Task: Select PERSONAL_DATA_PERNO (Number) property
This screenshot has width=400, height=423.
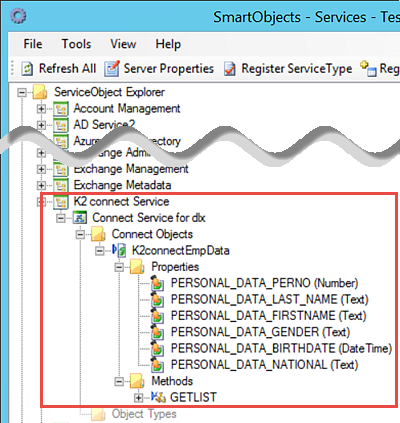Action: click(x=264, y=283)
